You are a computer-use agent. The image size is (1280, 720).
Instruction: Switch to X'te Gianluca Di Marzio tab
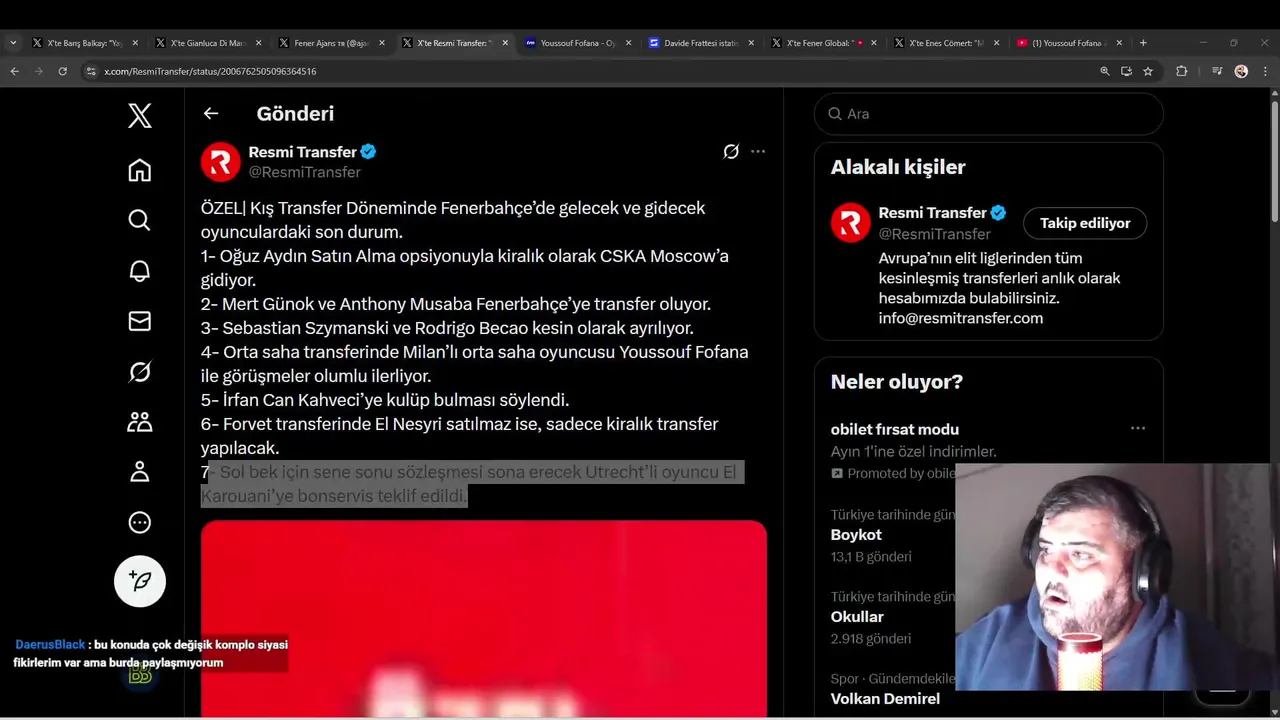tap(208, 43)
